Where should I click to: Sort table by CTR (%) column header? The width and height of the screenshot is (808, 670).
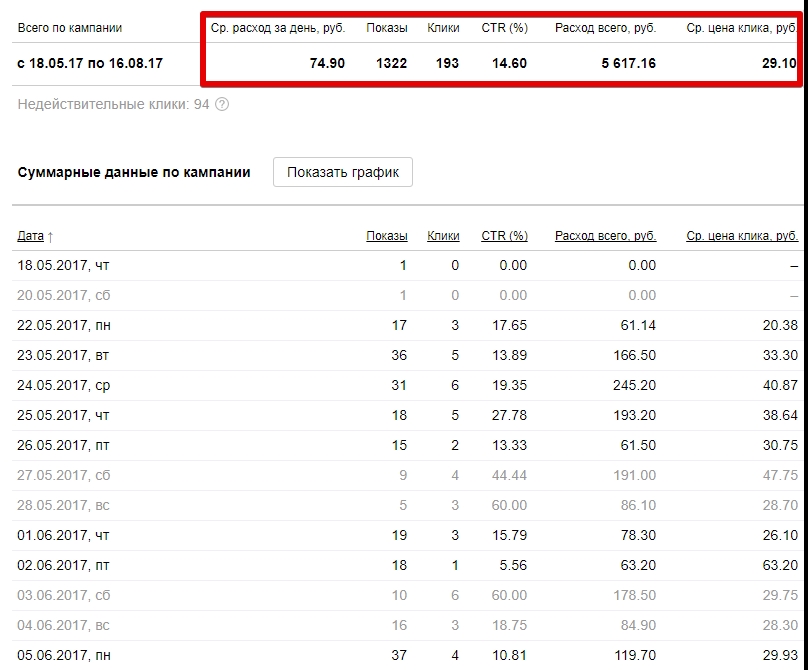504,236
